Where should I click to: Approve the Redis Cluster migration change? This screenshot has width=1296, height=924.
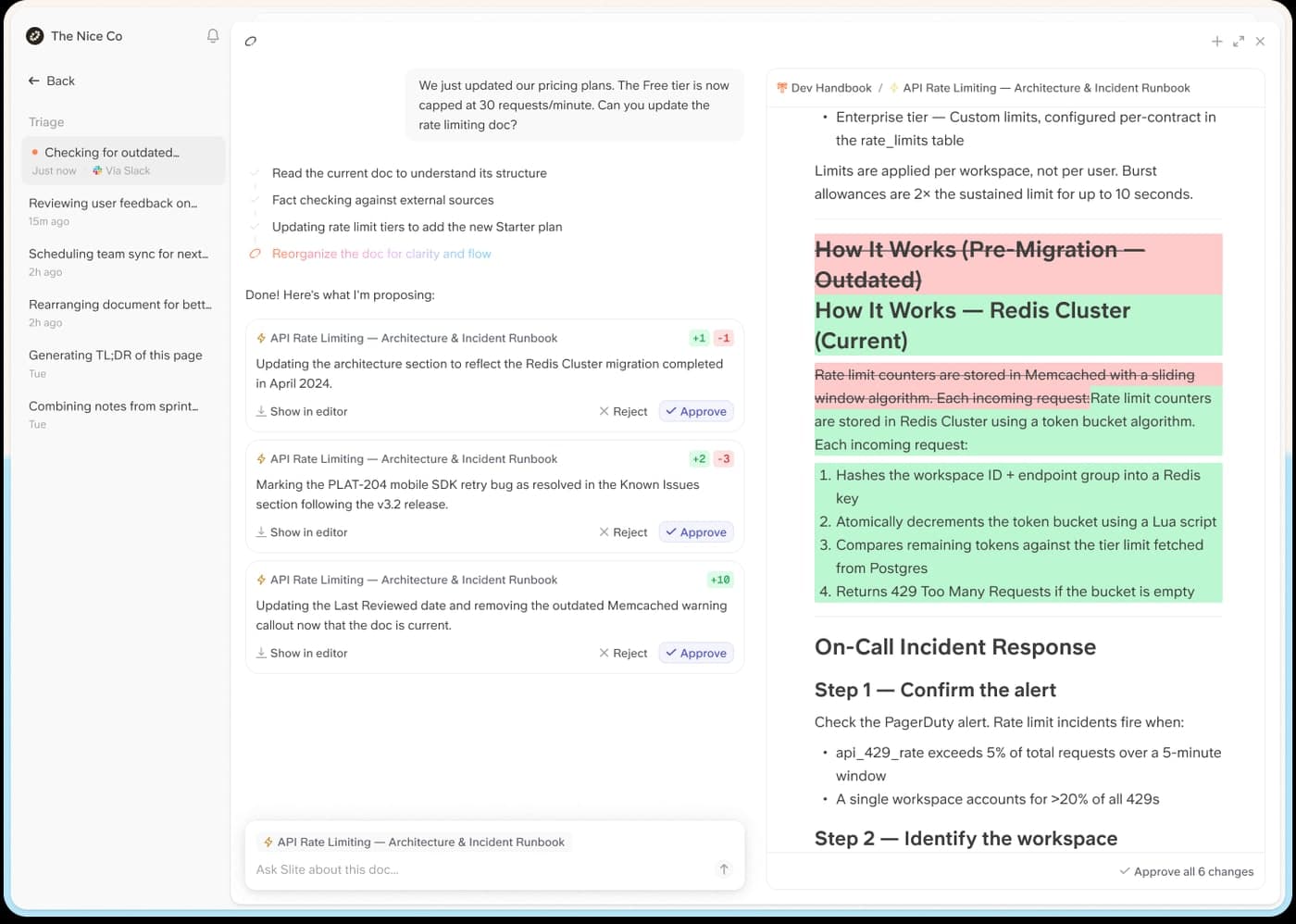click(696, 411)
